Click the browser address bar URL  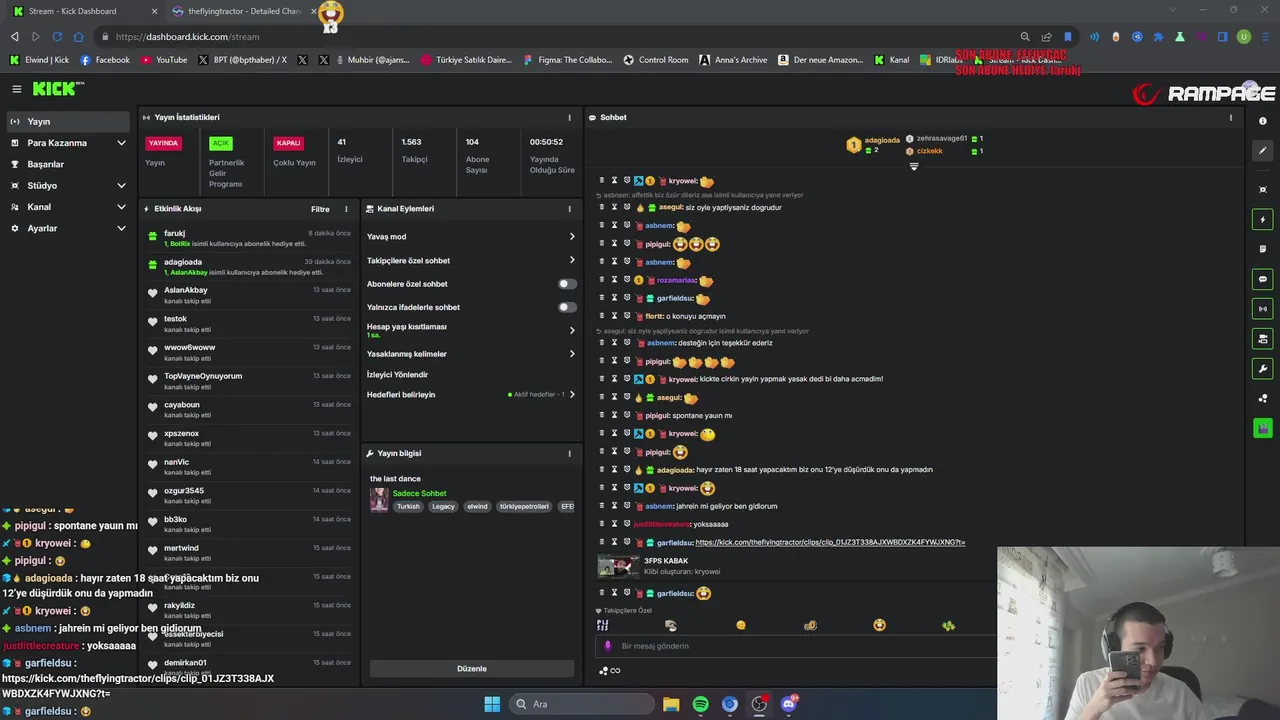point(187,37)
